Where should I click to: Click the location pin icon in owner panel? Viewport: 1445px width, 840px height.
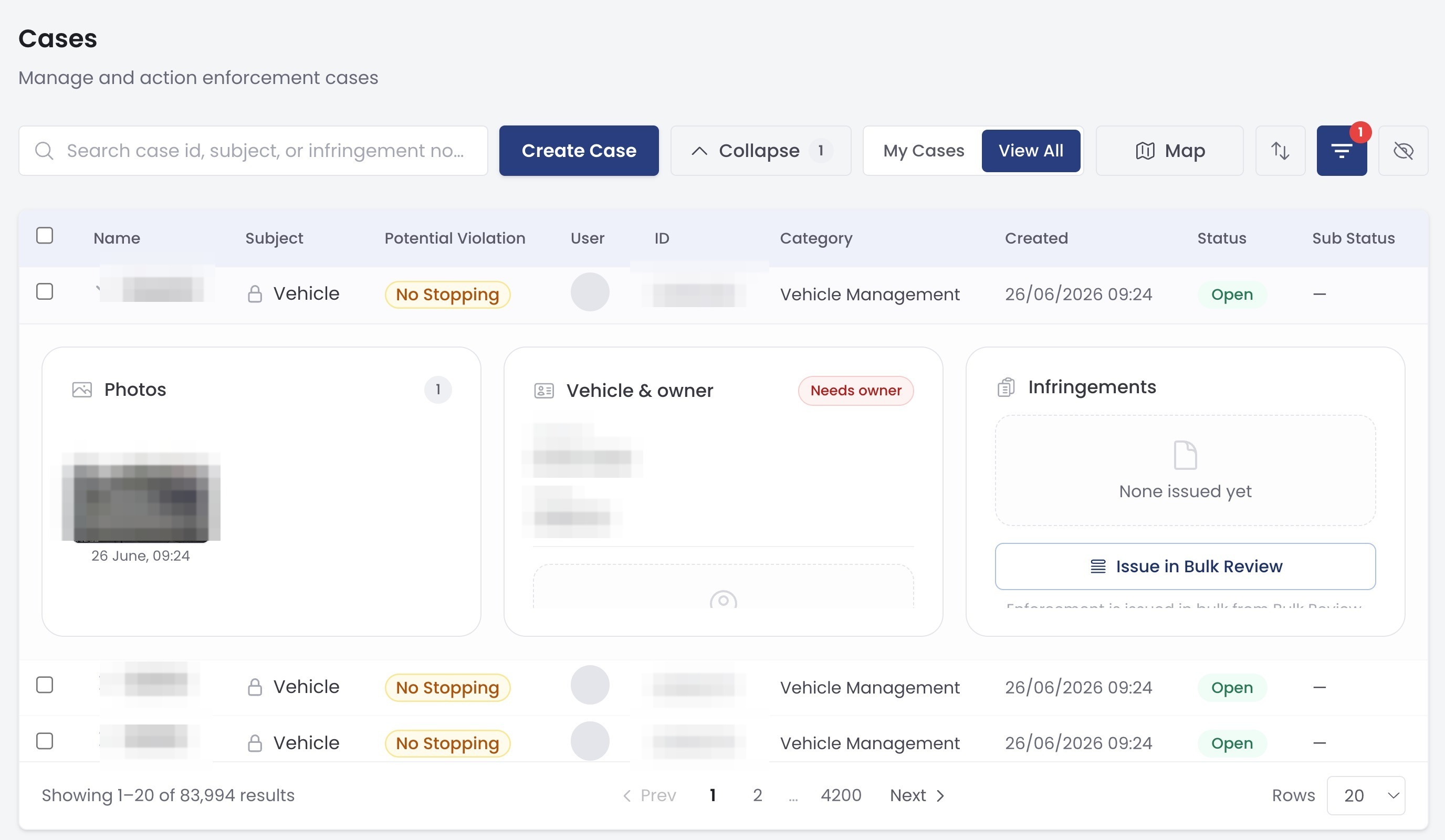723,600
